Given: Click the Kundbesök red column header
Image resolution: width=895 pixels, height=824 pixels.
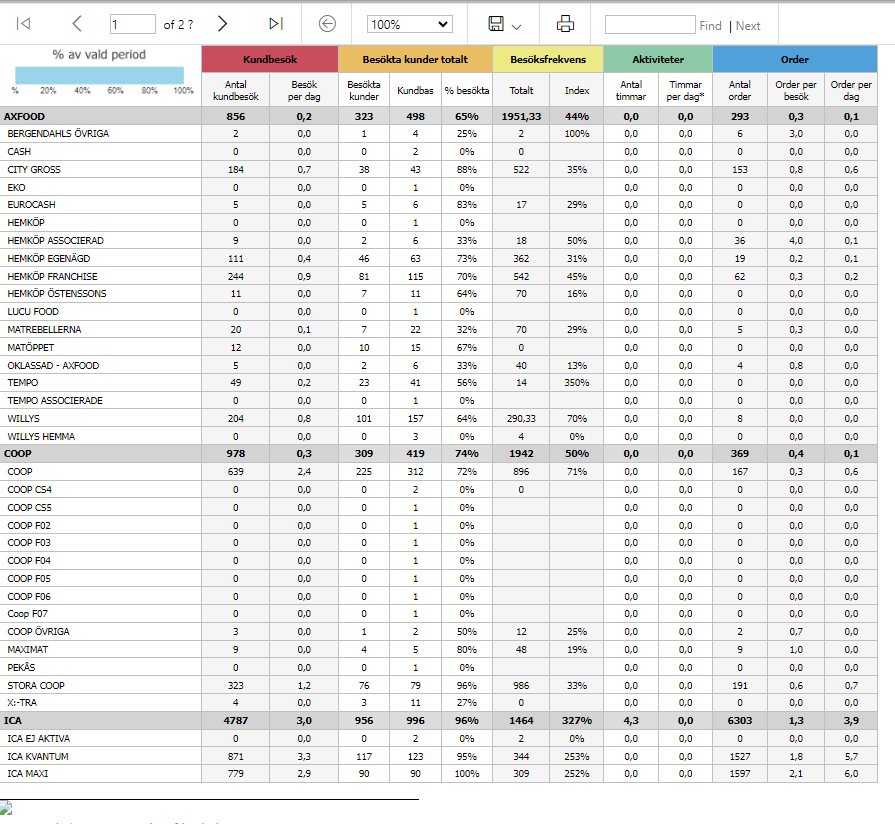Looking at the screenshot, I should (x=270, y=59).
